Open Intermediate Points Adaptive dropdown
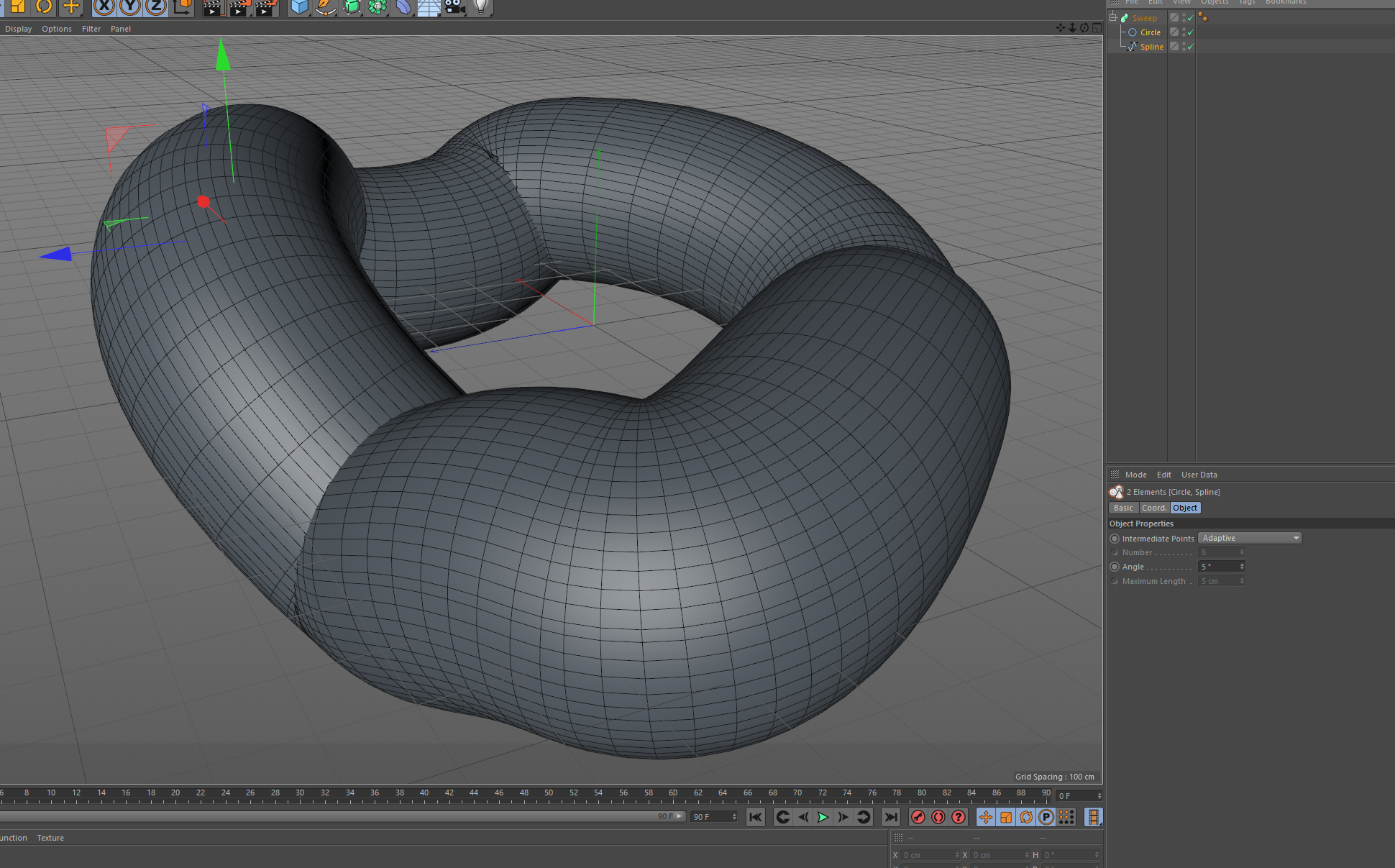Viewport: 1395px width, 868px height. (x=1250, y=538)
